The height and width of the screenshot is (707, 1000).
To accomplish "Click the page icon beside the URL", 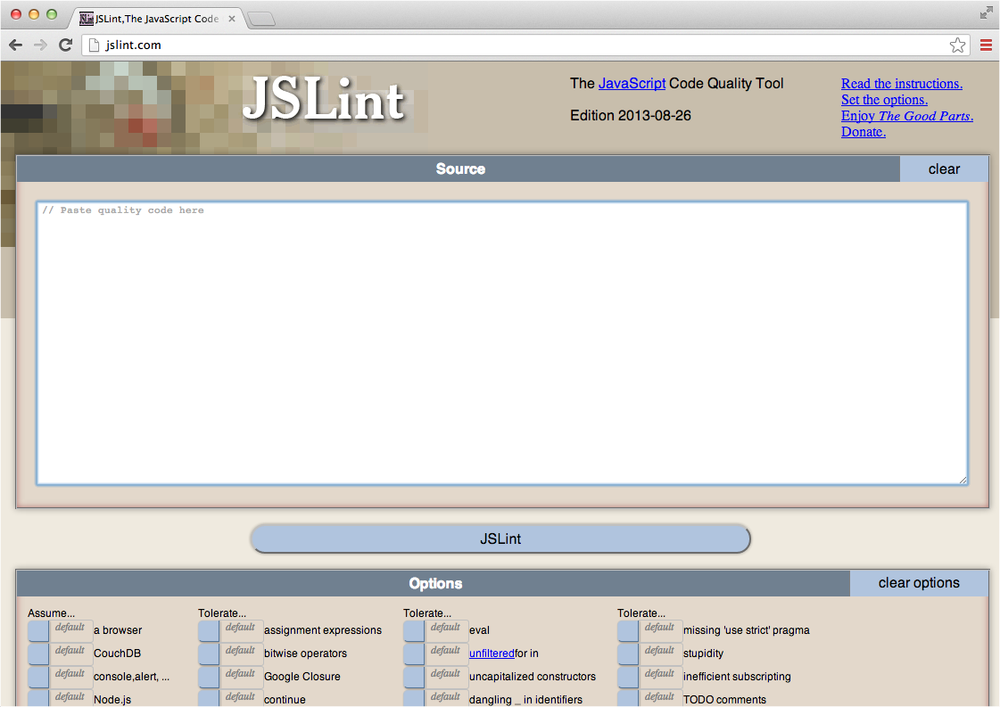I will coord(93,45).
